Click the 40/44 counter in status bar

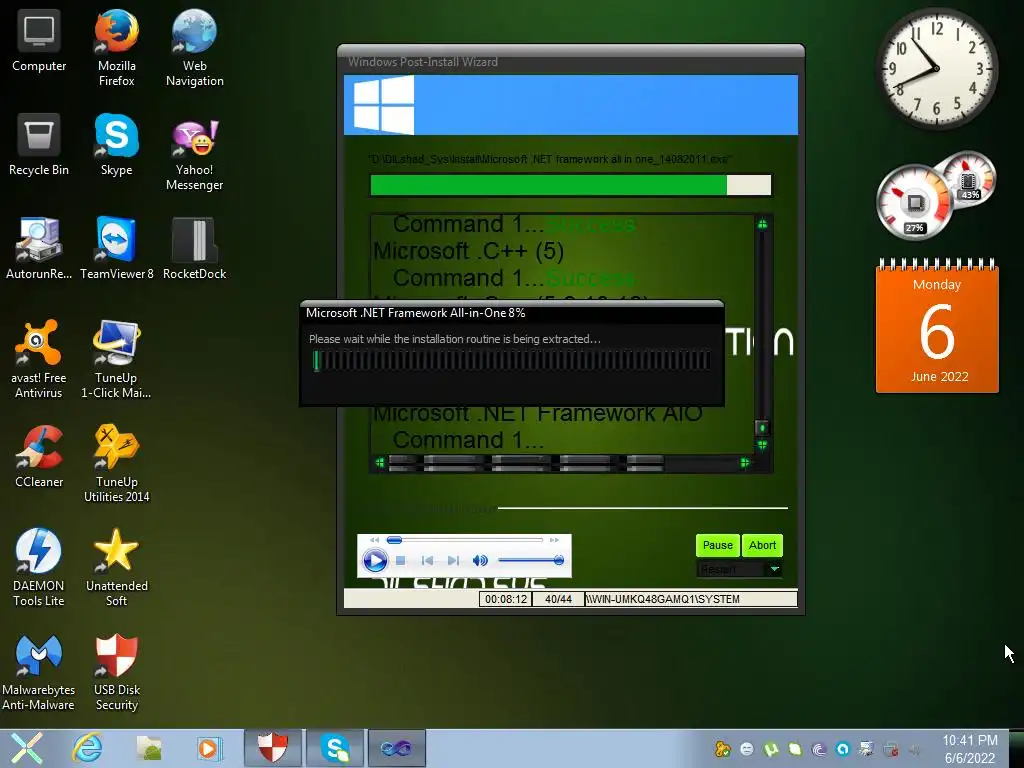pos(558,599)
